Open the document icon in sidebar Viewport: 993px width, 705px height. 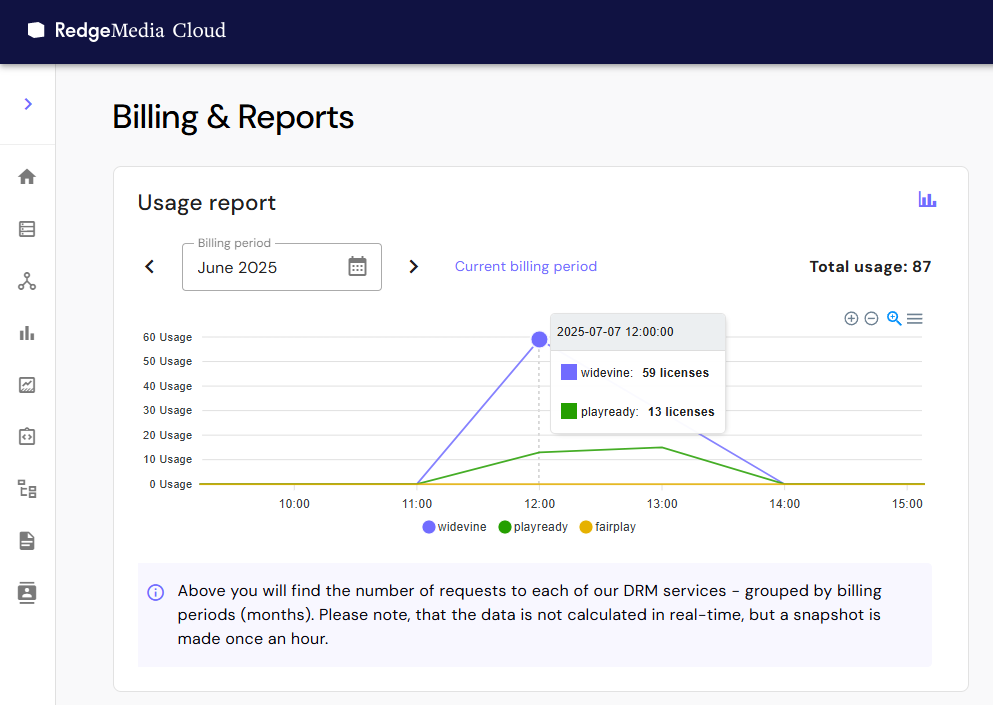pyautogui.click(x=27, y=541)
